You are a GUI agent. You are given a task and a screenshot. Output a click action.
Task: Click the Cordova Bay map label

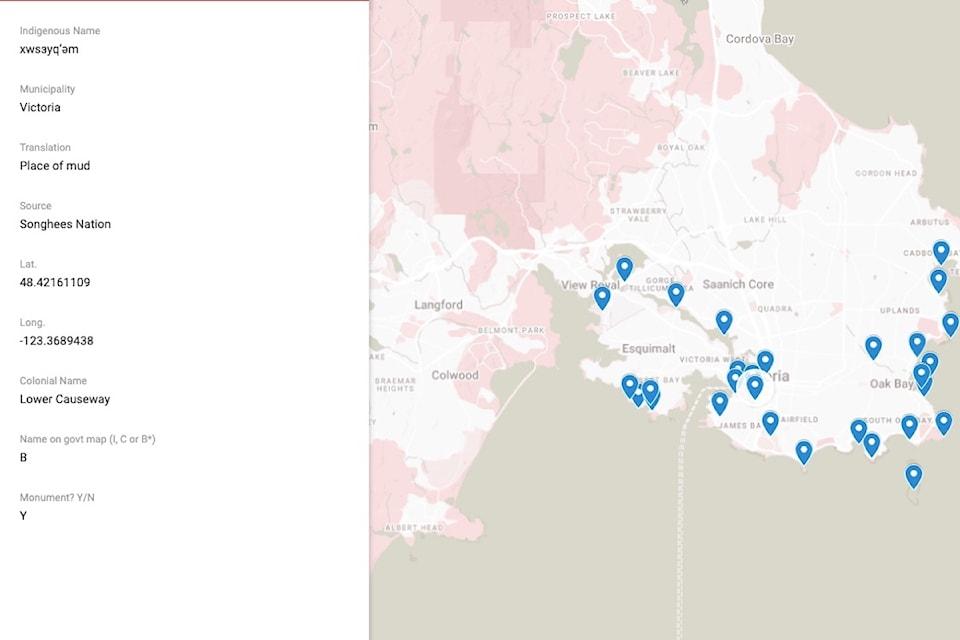[760, 39]
